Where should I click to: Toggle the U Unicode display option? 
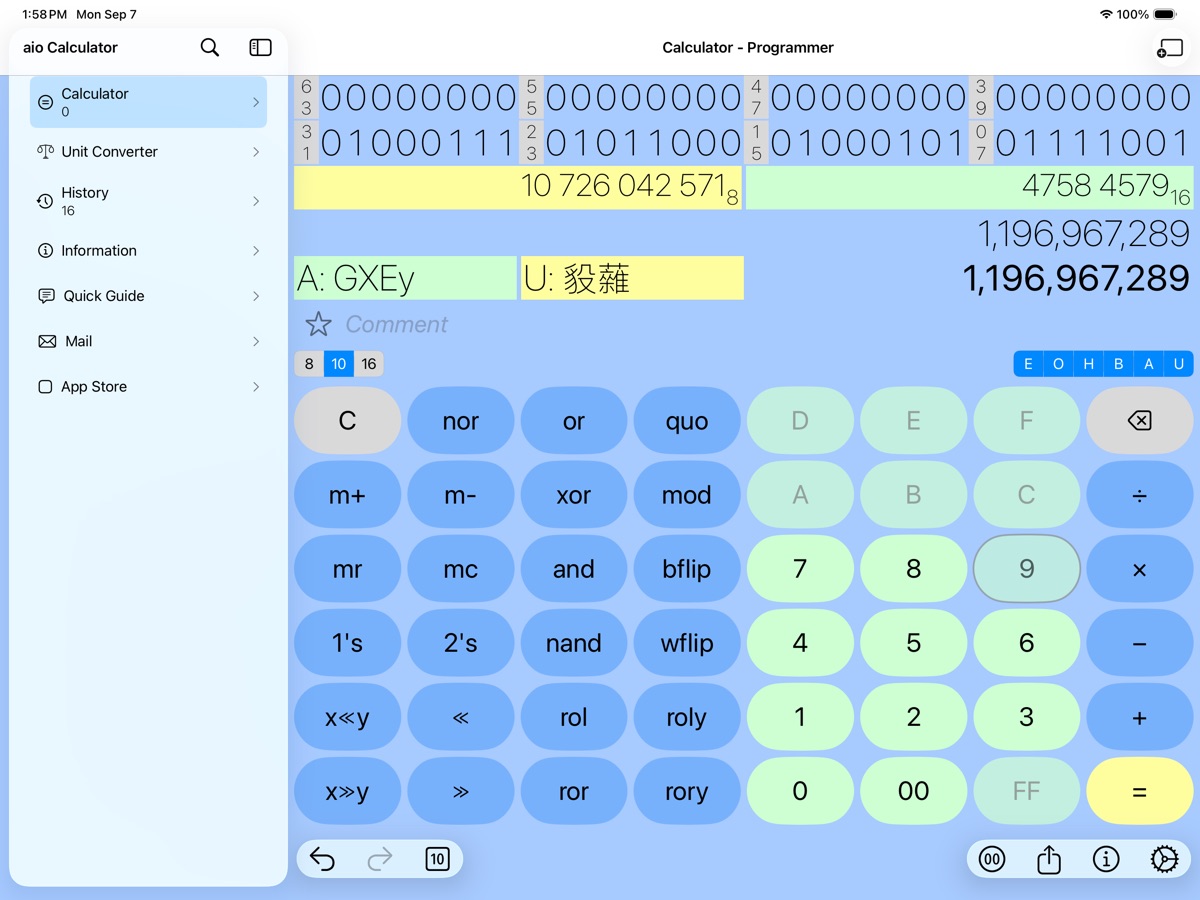tap(1178, 364)
